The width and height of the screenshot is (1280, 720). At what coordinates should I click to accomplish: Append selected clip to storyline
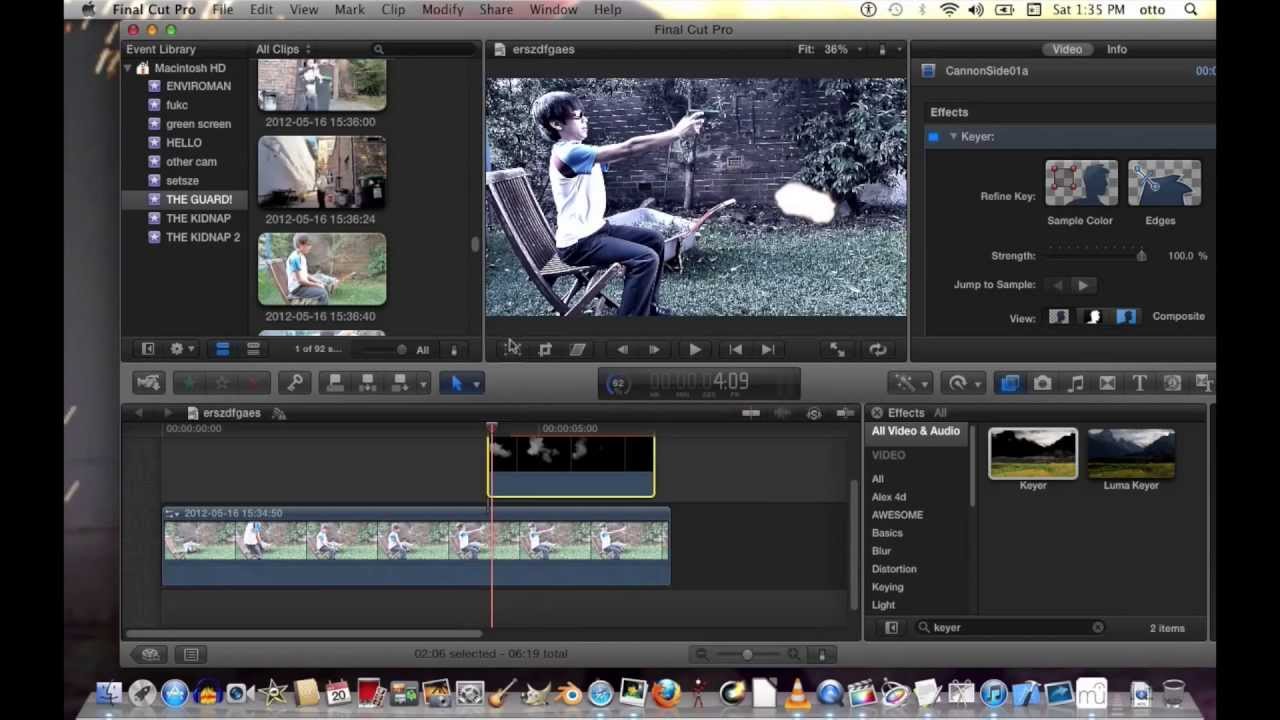[x=400, y=383]
